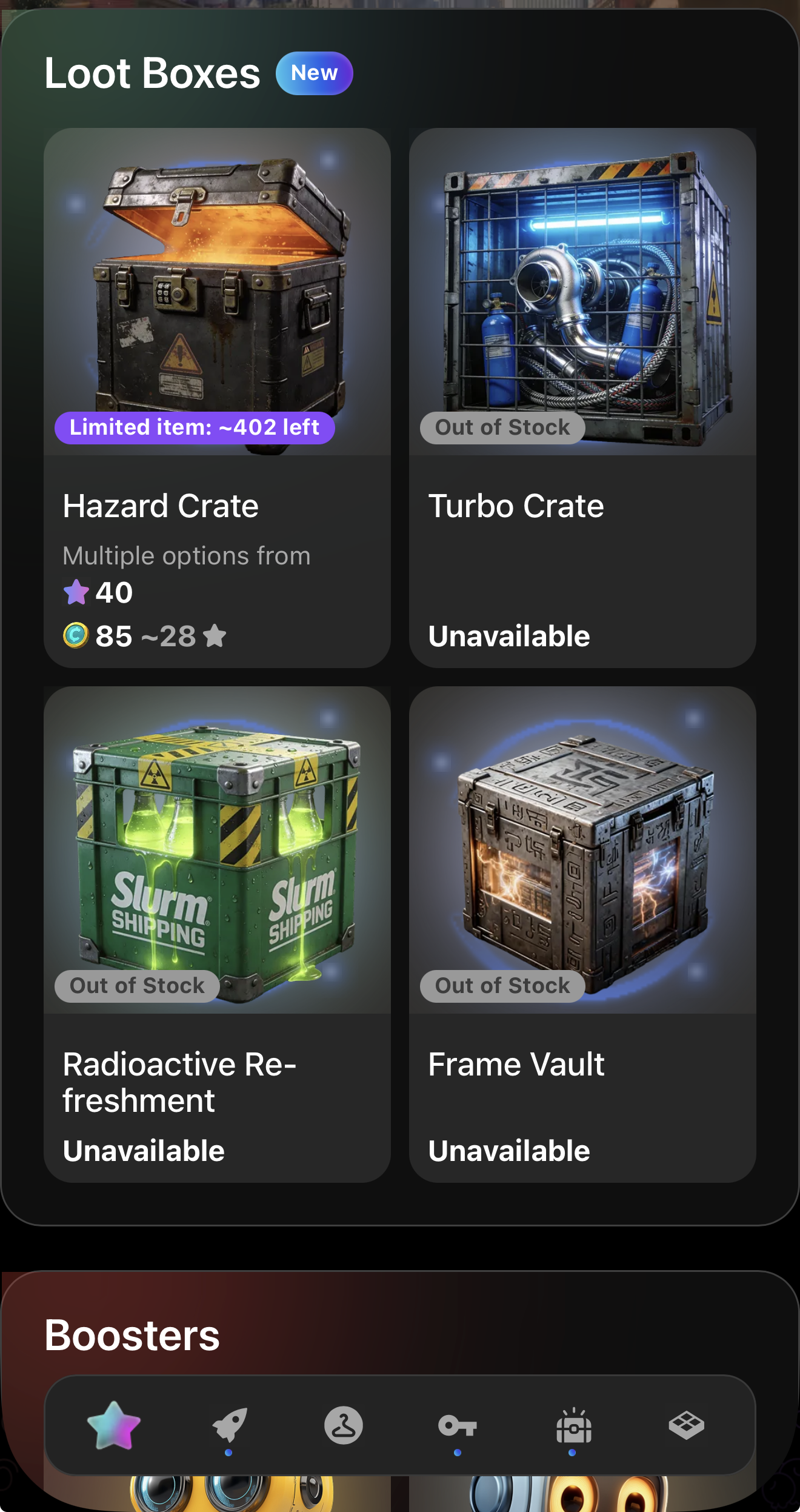800x1512 pixels.
Task: Open the Hazard Crate image
Action: pos(217,292)
